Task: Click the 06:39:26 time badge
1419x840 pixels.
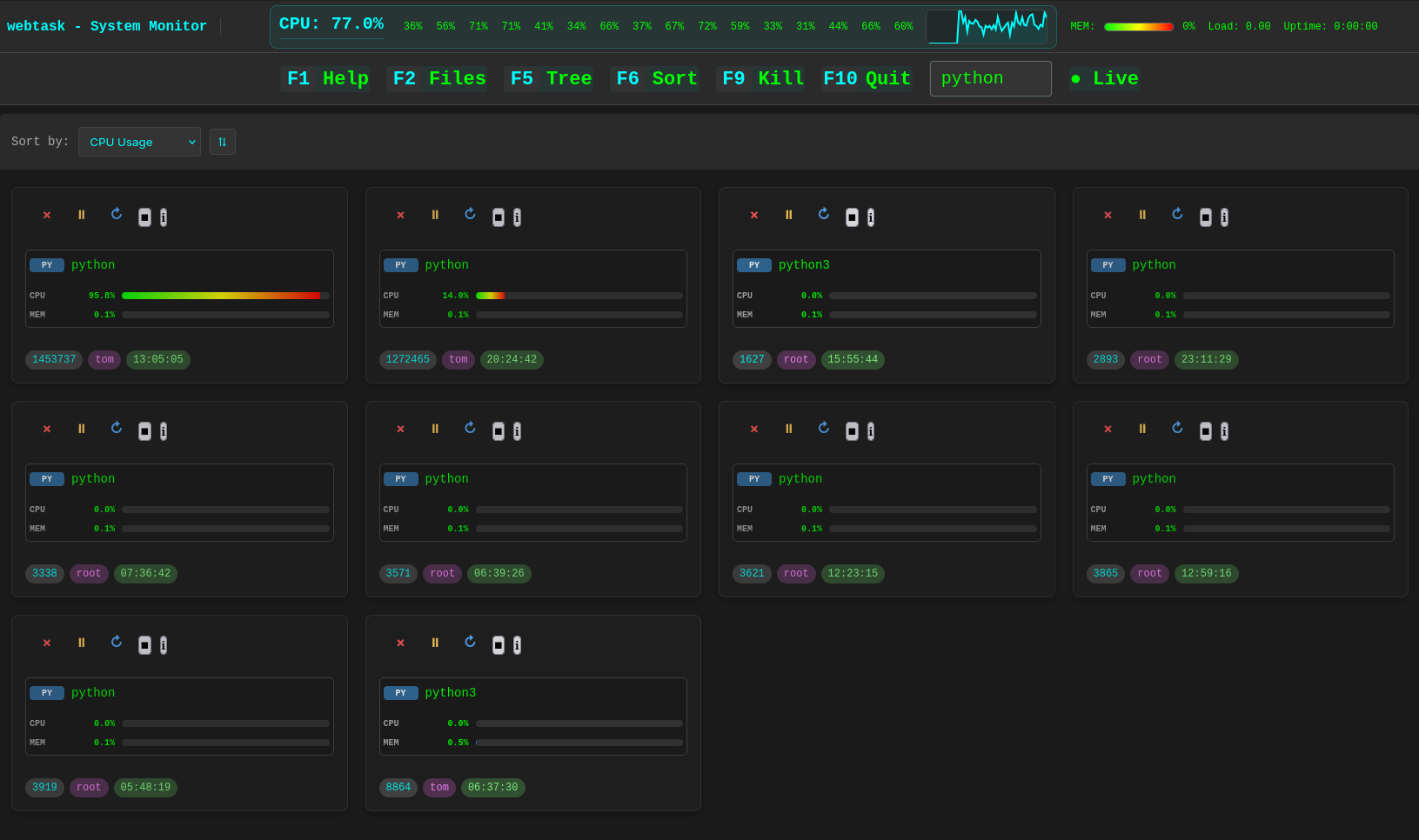Action: [499, 574]
